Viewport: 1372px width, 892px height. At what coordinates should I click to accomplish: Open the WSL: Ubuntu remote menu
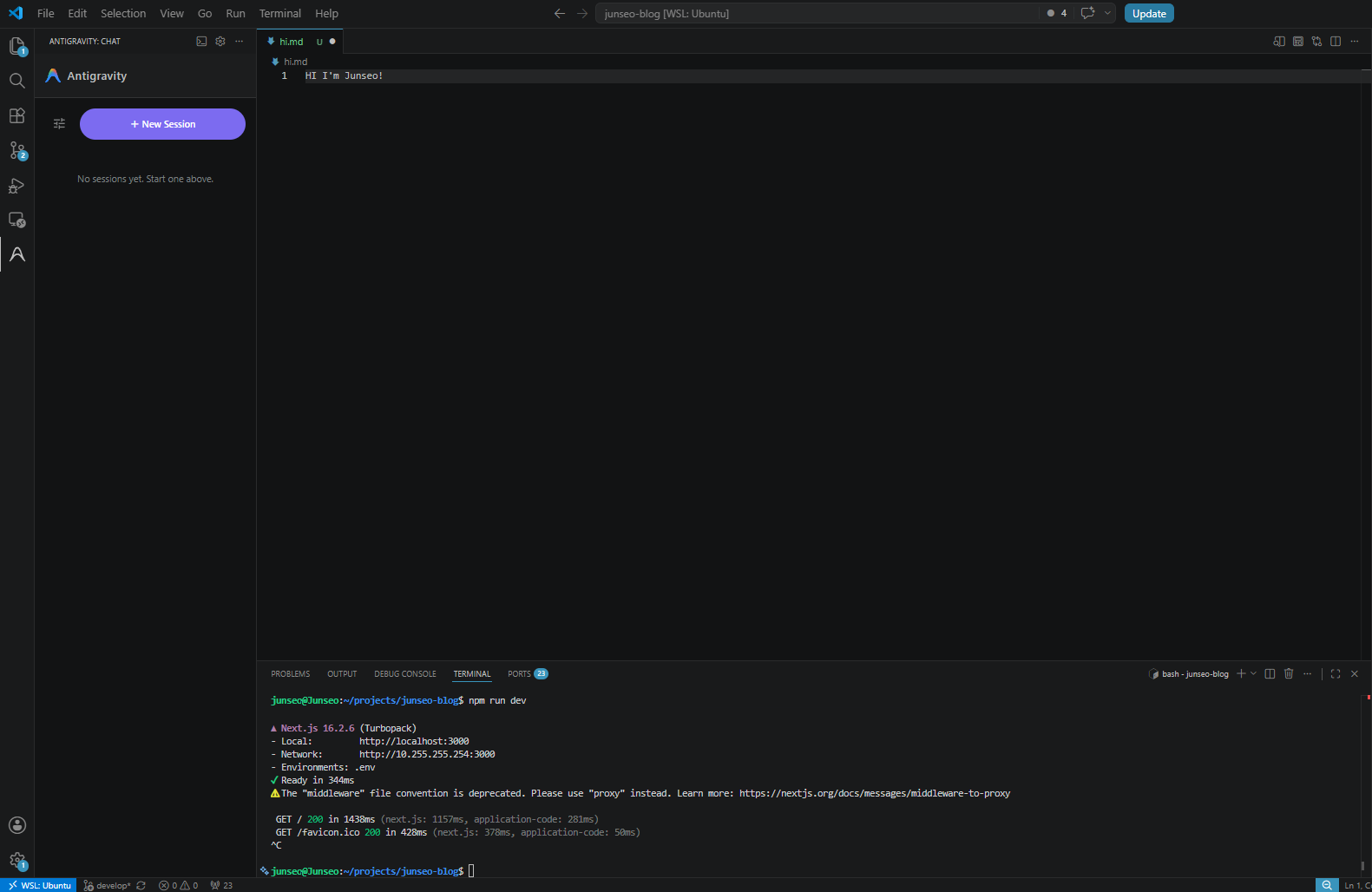coord(39,885)
